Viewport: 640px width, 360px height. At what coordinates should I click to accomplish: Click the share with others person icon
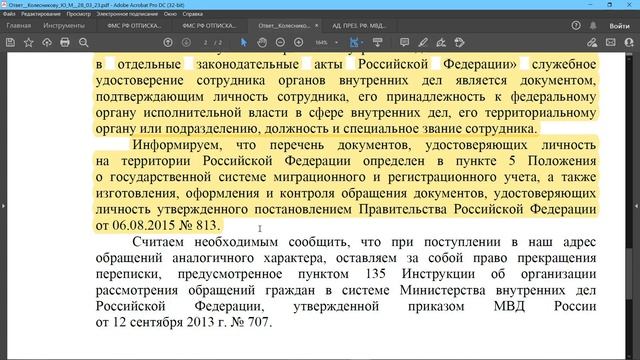(629, 42)
